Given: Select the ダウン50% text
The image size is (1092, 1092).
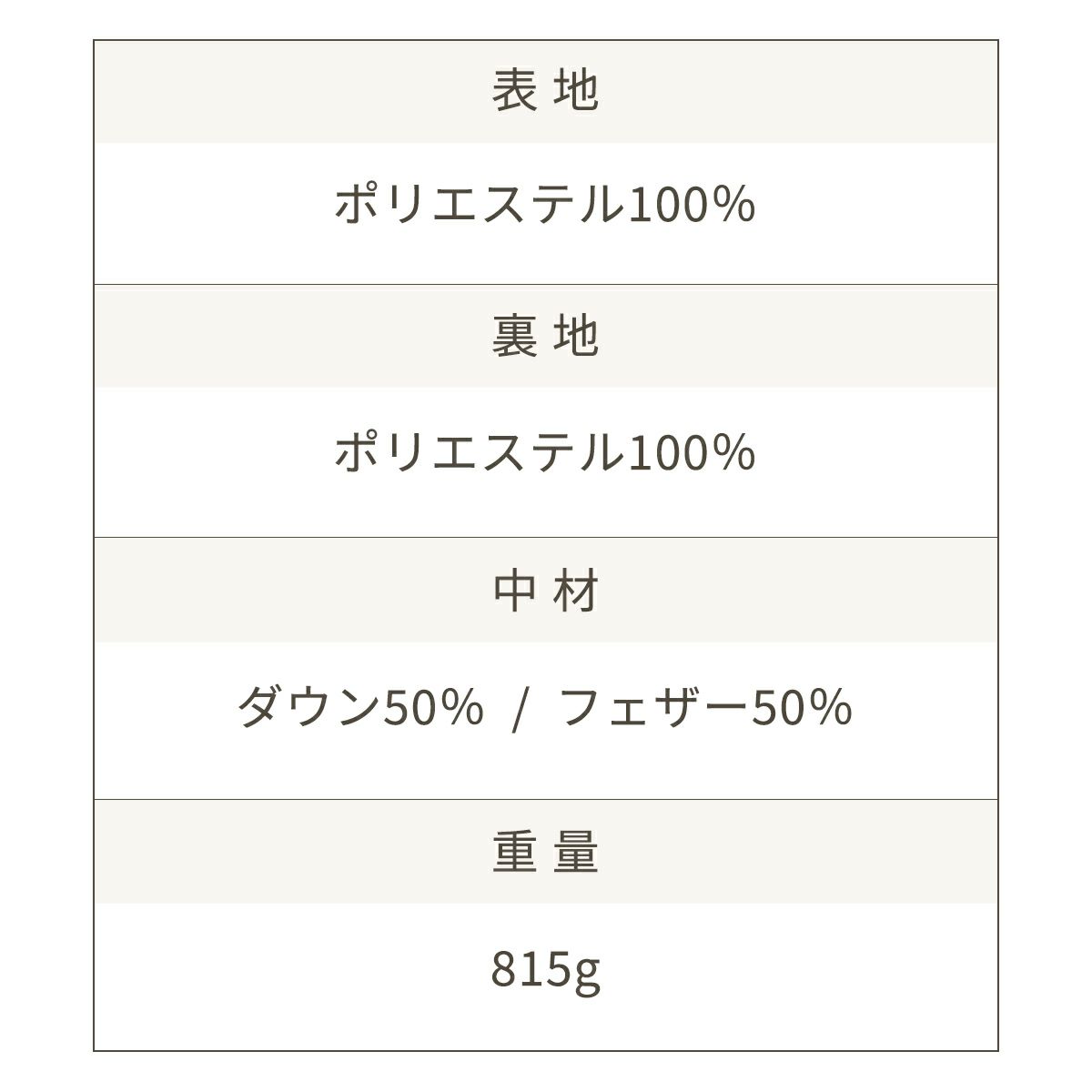Looking at the screenshot, I should [x=359, y=707].
